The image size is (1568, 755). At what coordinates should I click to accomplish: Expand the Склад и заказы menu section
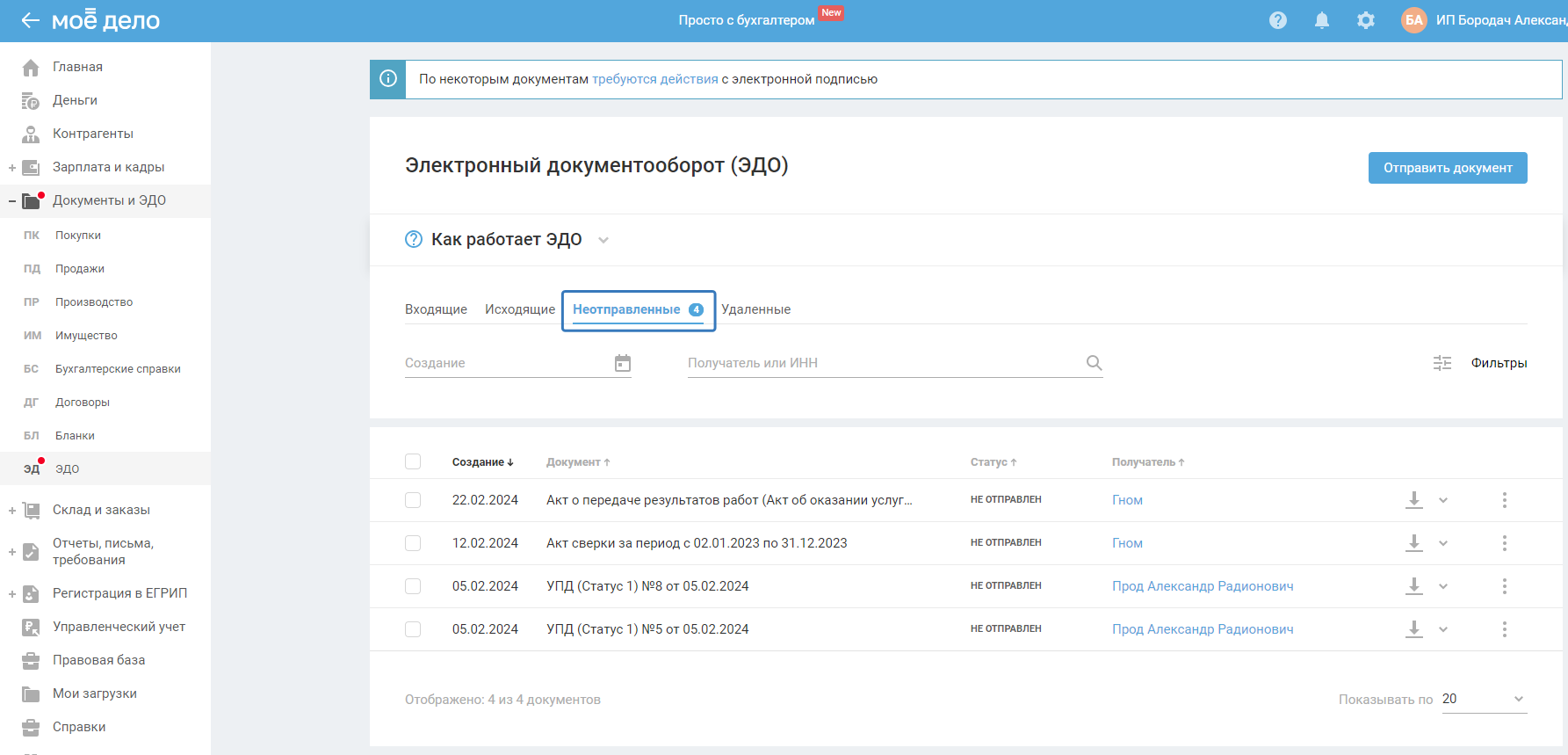(12, 510)
